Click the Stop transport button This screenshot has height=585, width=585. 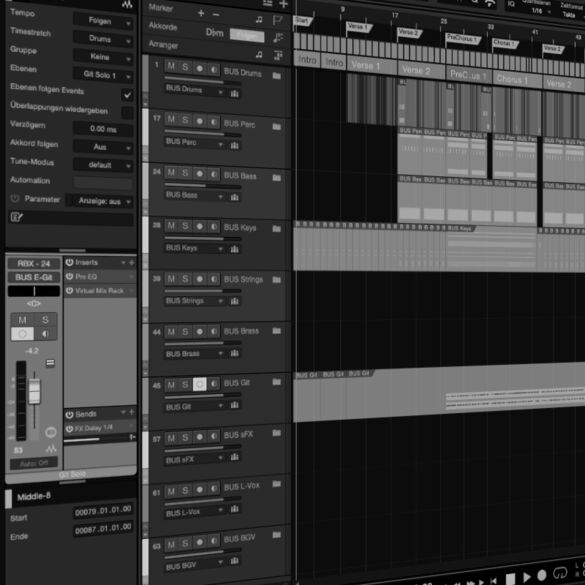tap(510, 579)
